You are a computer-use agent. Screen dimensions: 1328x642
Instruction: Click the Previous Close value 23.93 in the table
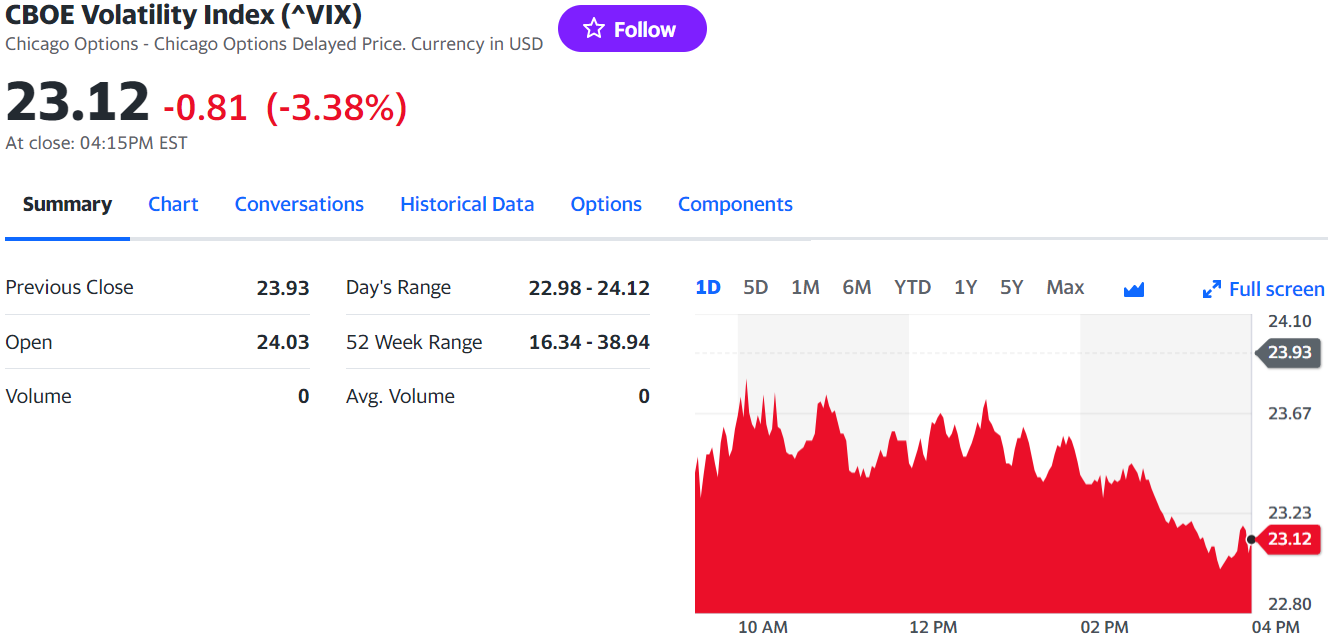coord(283,288)
